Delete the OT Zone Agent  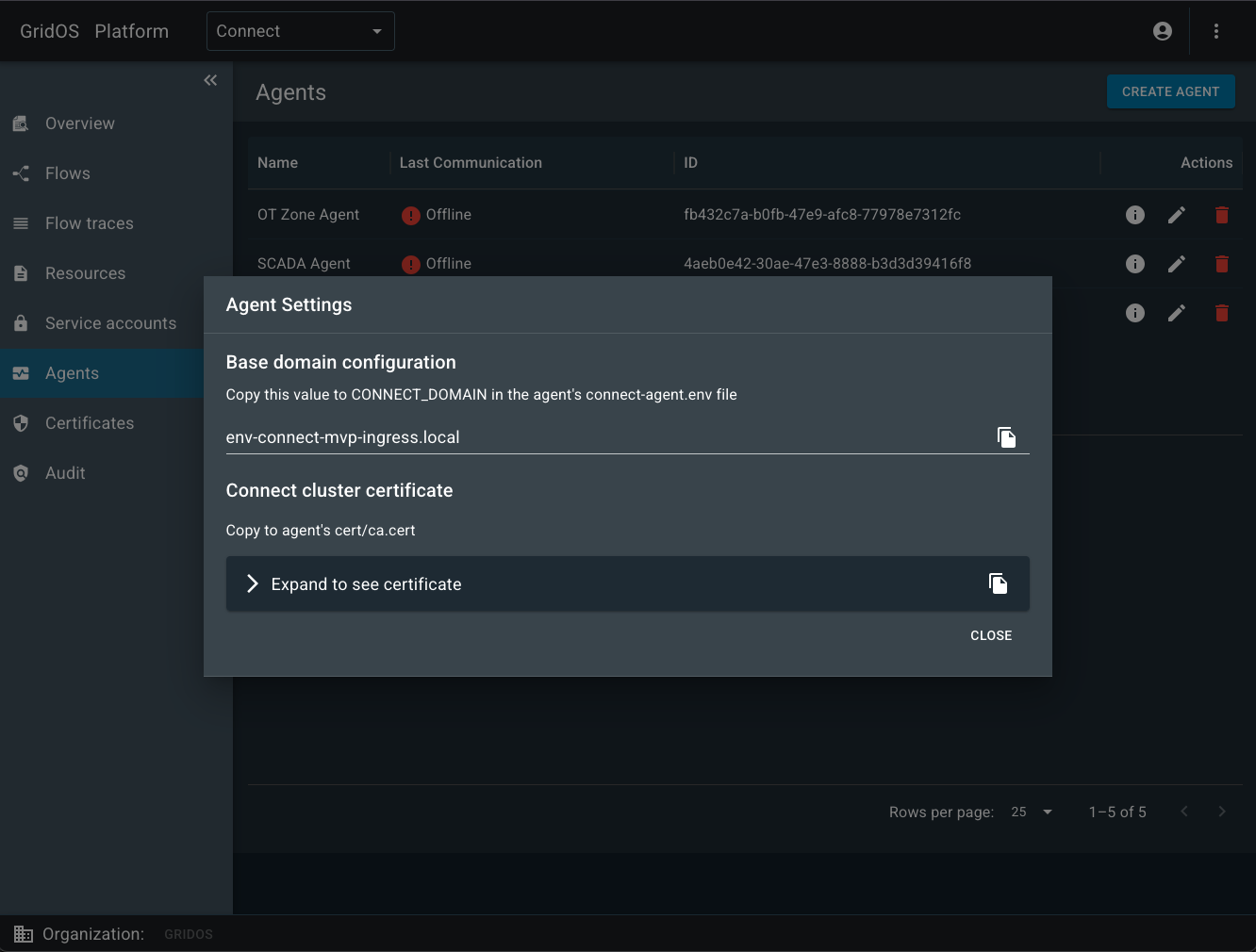tap(1222, 215)
